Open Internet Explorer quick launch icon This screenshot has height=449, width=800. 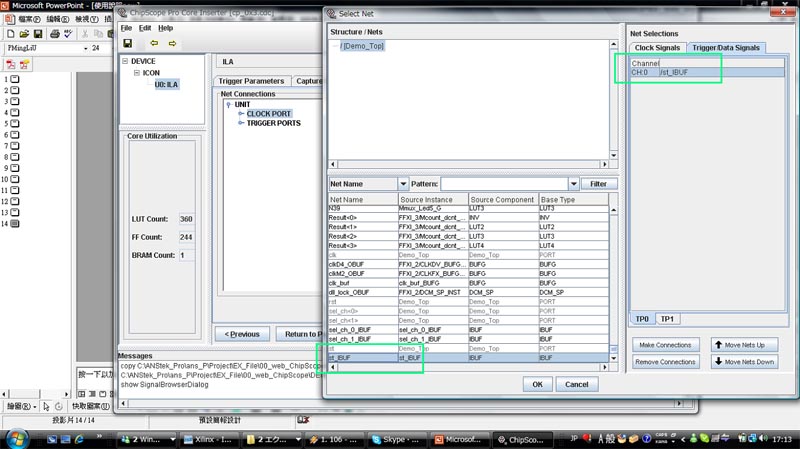[79, 439]
